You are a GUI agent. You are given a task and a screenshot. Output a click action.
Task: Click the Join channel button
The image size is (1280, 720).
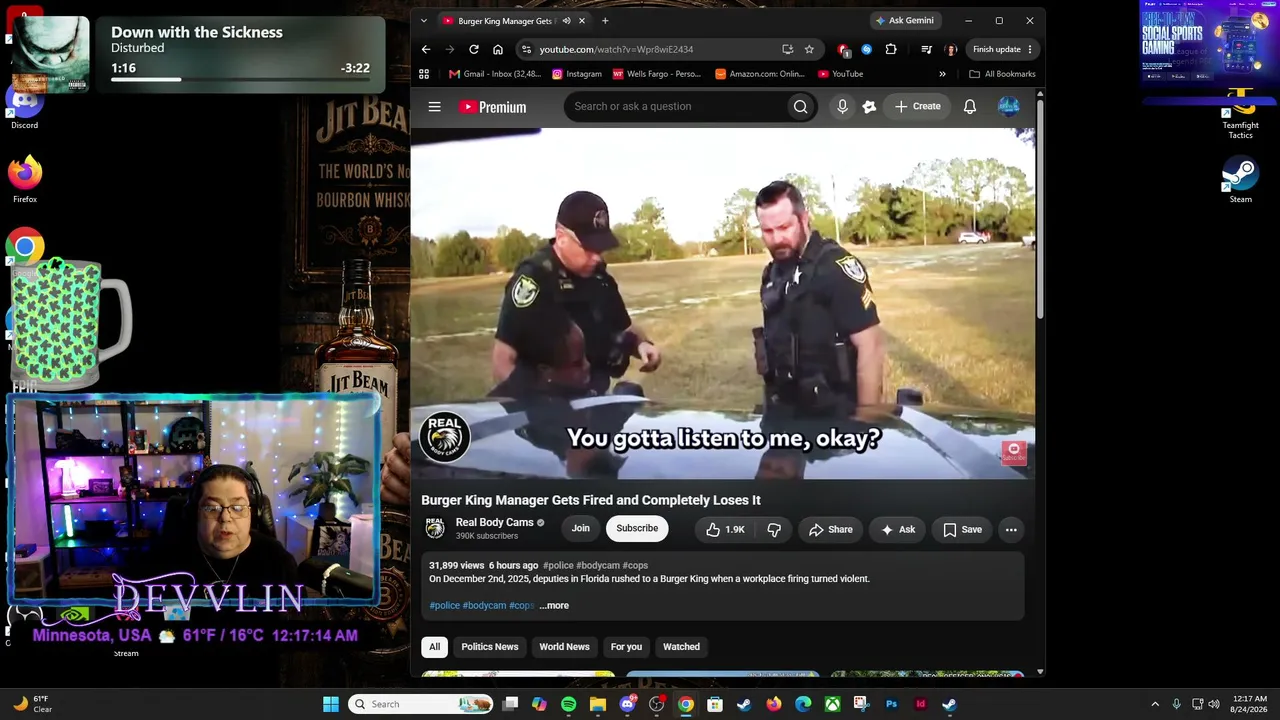click(x=580, y=528)
